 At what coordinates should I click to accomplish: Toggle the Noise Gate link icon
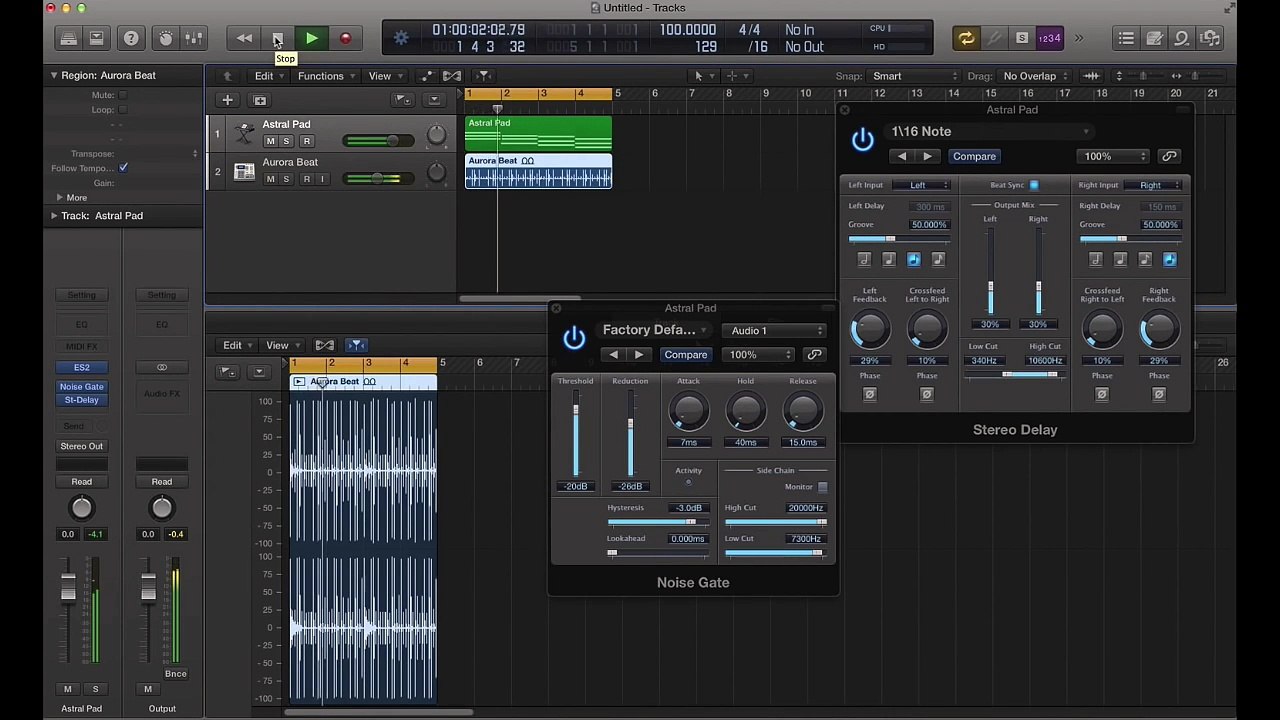tap(814, 355)
